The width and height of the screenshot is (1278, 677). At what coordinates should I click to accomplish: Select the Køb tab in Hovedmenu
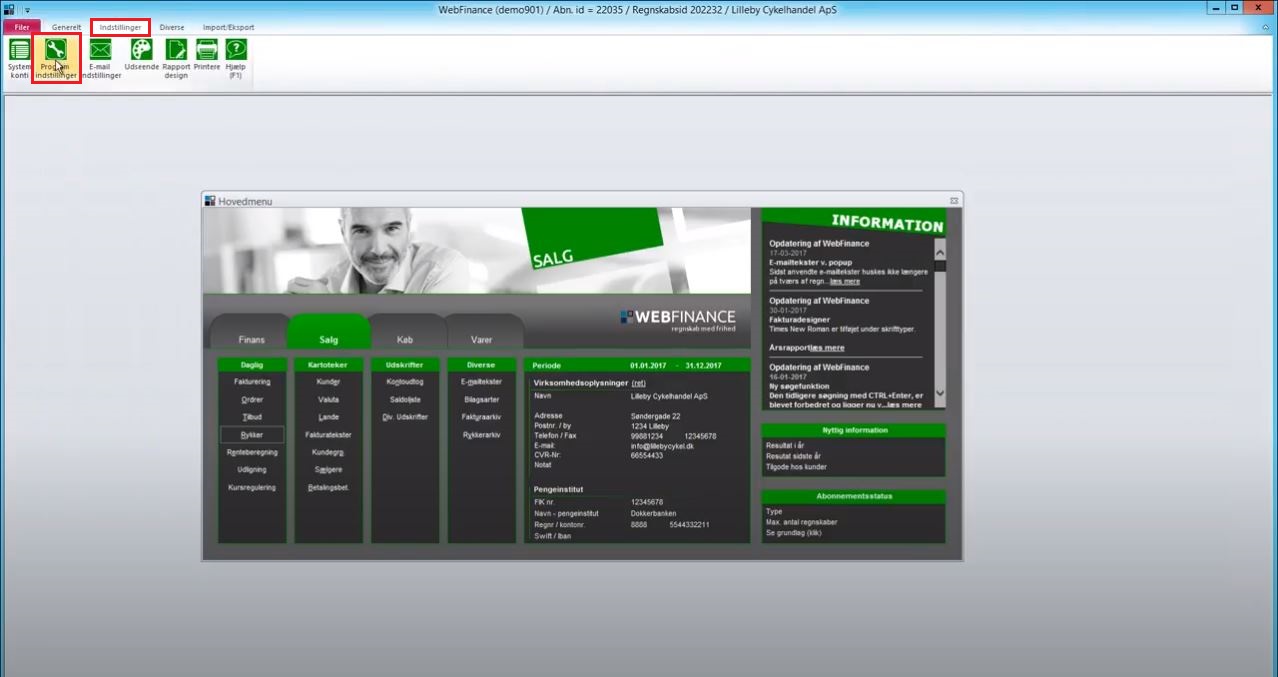tap(405, 339)
